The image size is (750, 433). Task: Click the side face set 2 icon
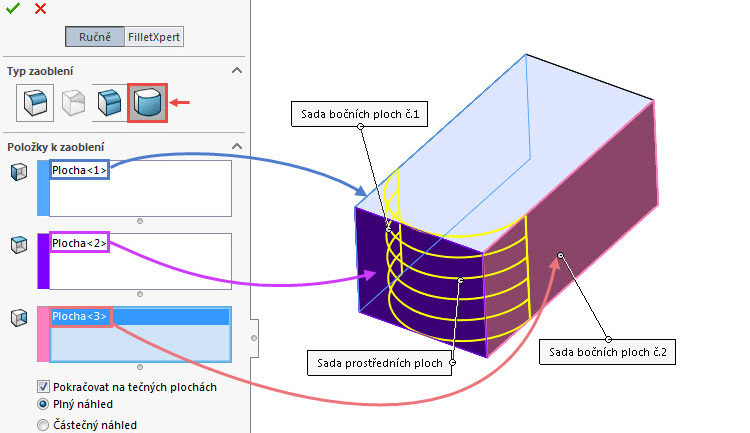coord(19,318)
